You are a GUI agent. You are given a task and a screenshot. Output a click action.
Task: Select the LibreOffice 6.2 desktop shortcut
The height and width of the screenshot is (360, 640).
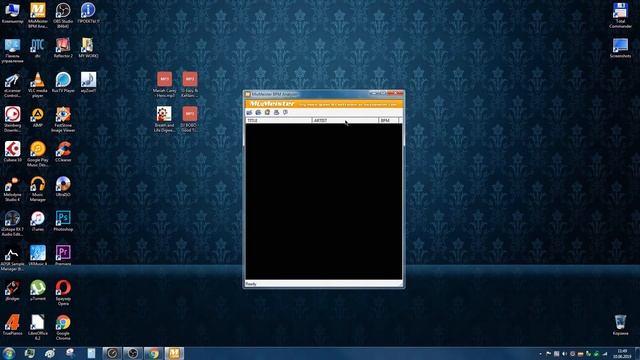(x=38, y=328)
